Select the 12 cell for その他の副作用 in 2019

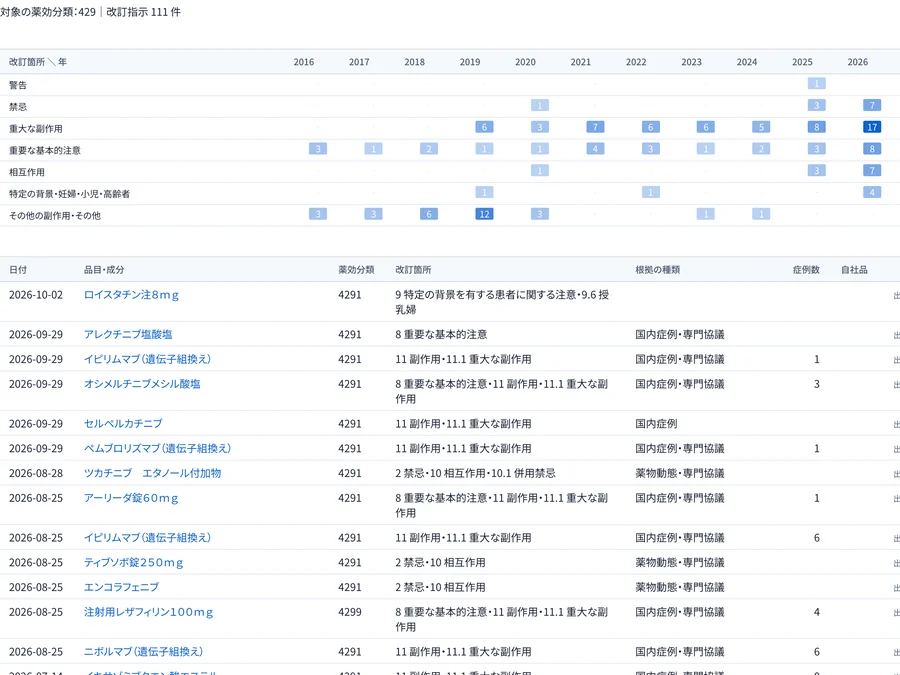pyautogui.click(x=484, y=214)
